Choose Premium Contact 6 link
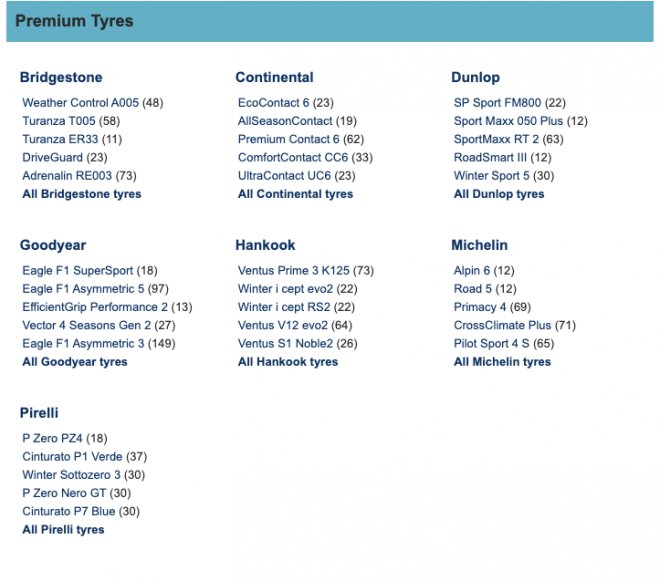Image resolution: width=660 pixels, height=581 pixels. point(289,139)
